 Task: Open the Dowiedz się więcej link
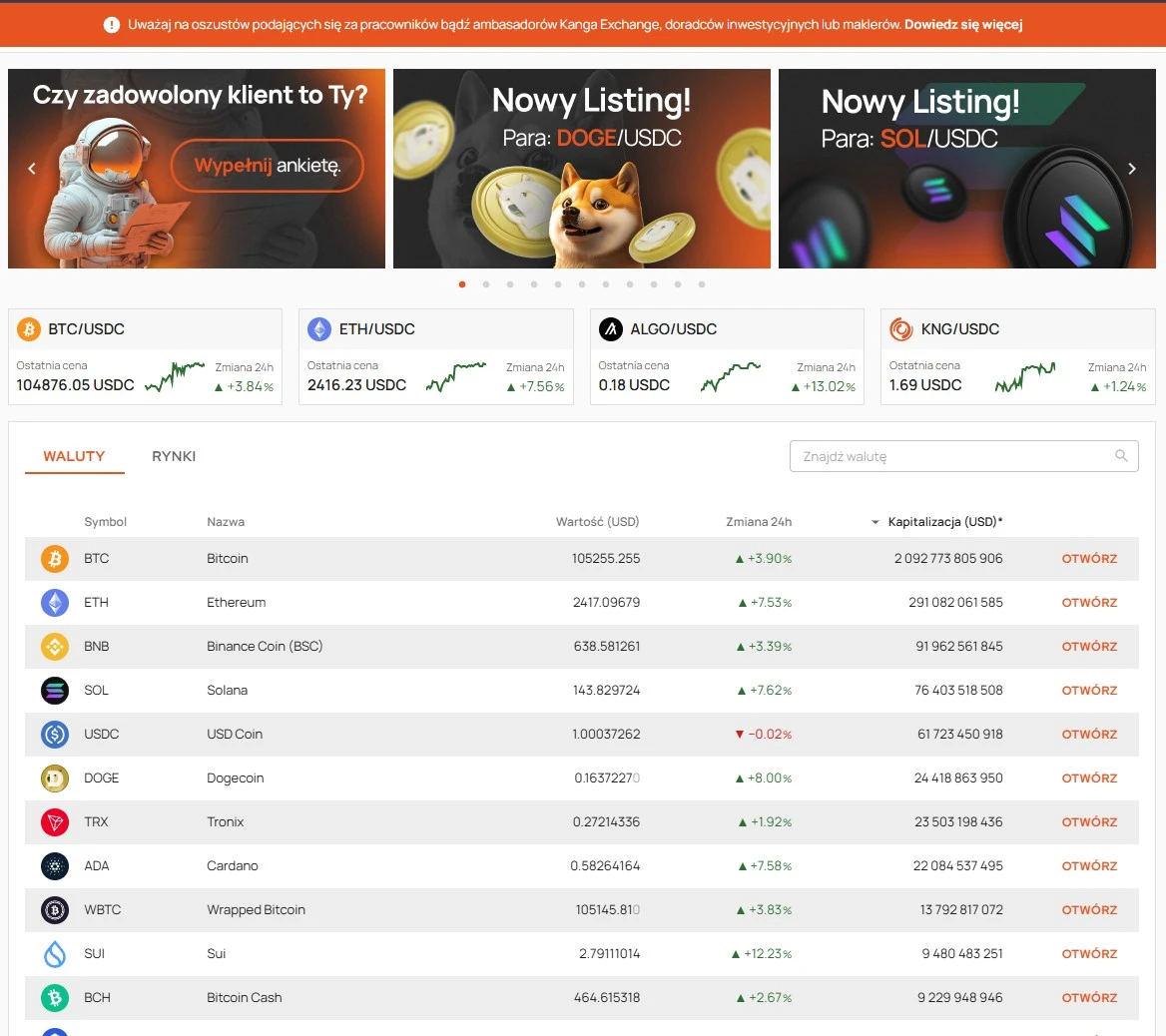963,25
